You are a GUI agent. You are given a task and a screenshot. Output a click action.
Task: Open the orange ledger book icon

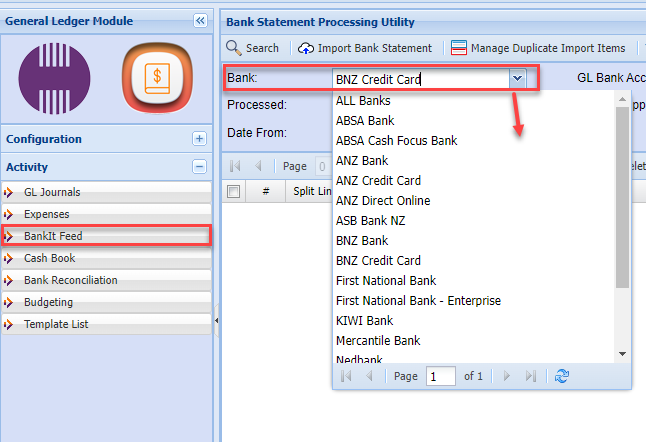tap(155, 78)
